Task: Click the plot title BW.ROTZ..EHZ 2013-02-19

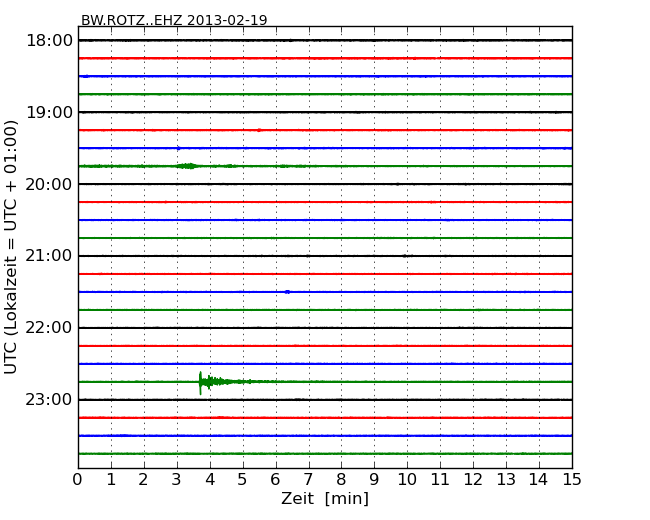Action: [x=174, y=20]
